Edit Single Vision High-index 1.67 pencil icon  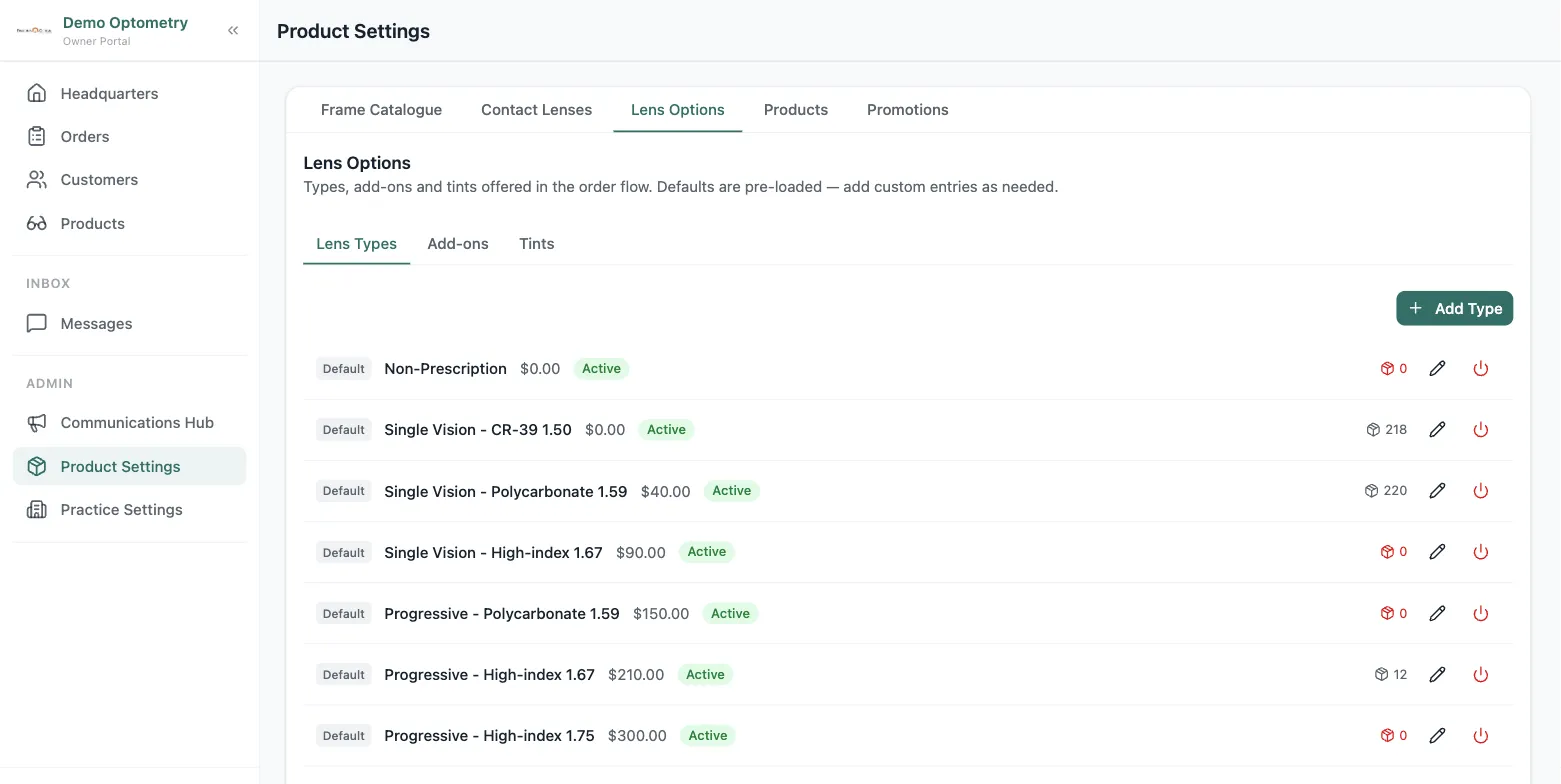pos(1437,552)
